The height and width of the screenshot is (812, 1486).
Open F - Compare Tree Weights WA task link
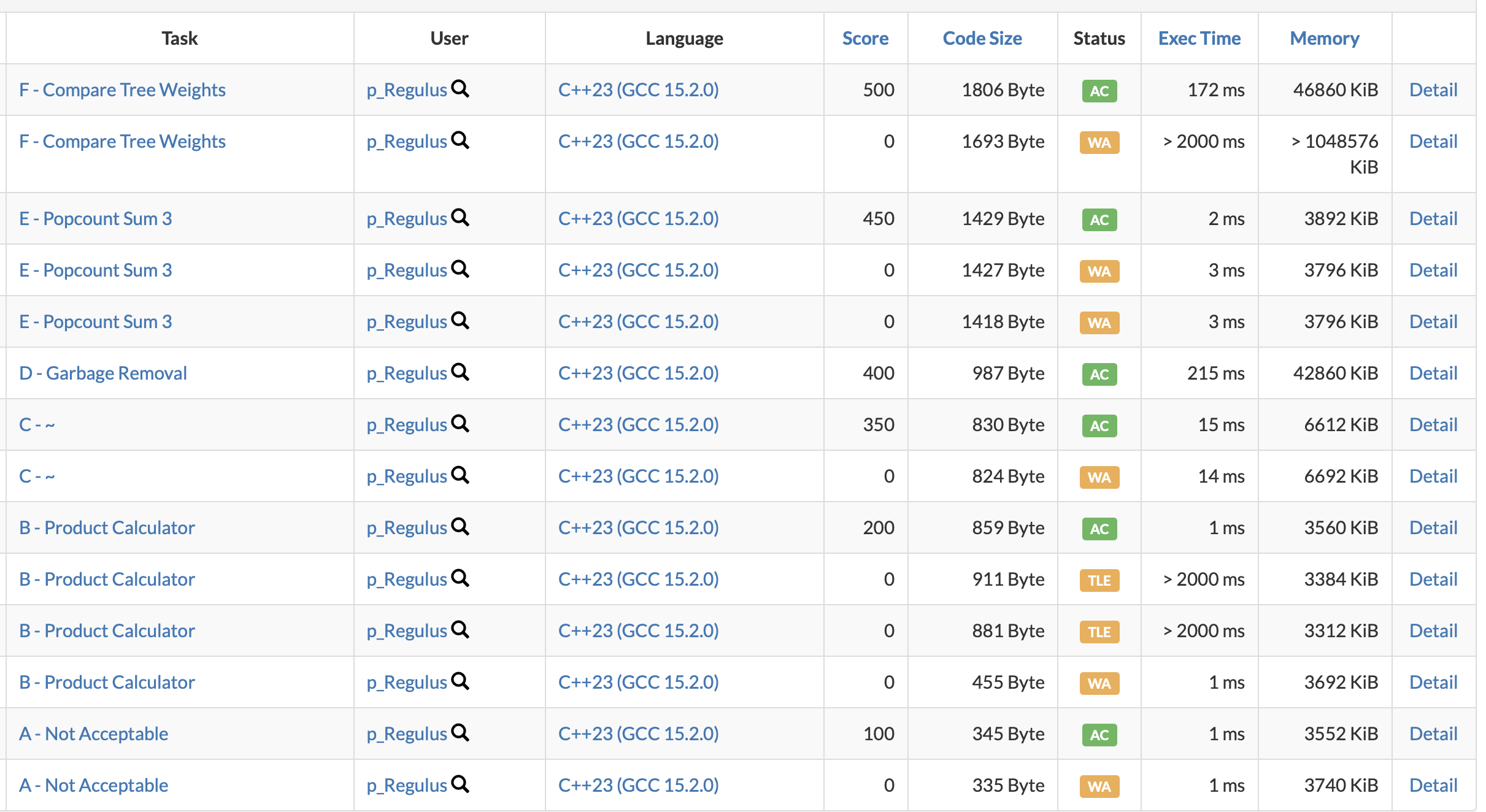[122, 142]
